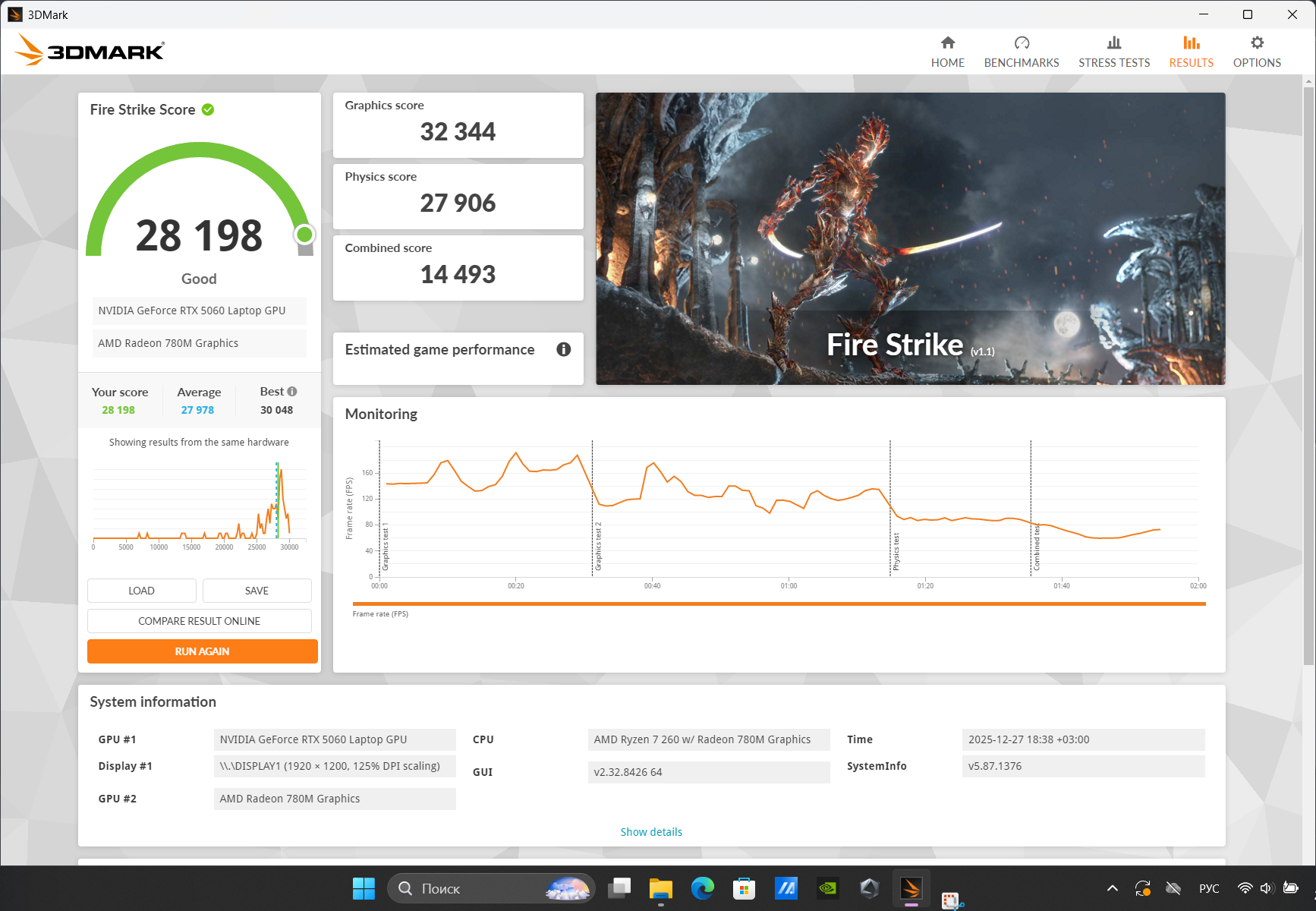Screen dimensions: 1316x911
Task: Switch the РУС keyboard language indicator
Action: click(x=1208, y=888)
